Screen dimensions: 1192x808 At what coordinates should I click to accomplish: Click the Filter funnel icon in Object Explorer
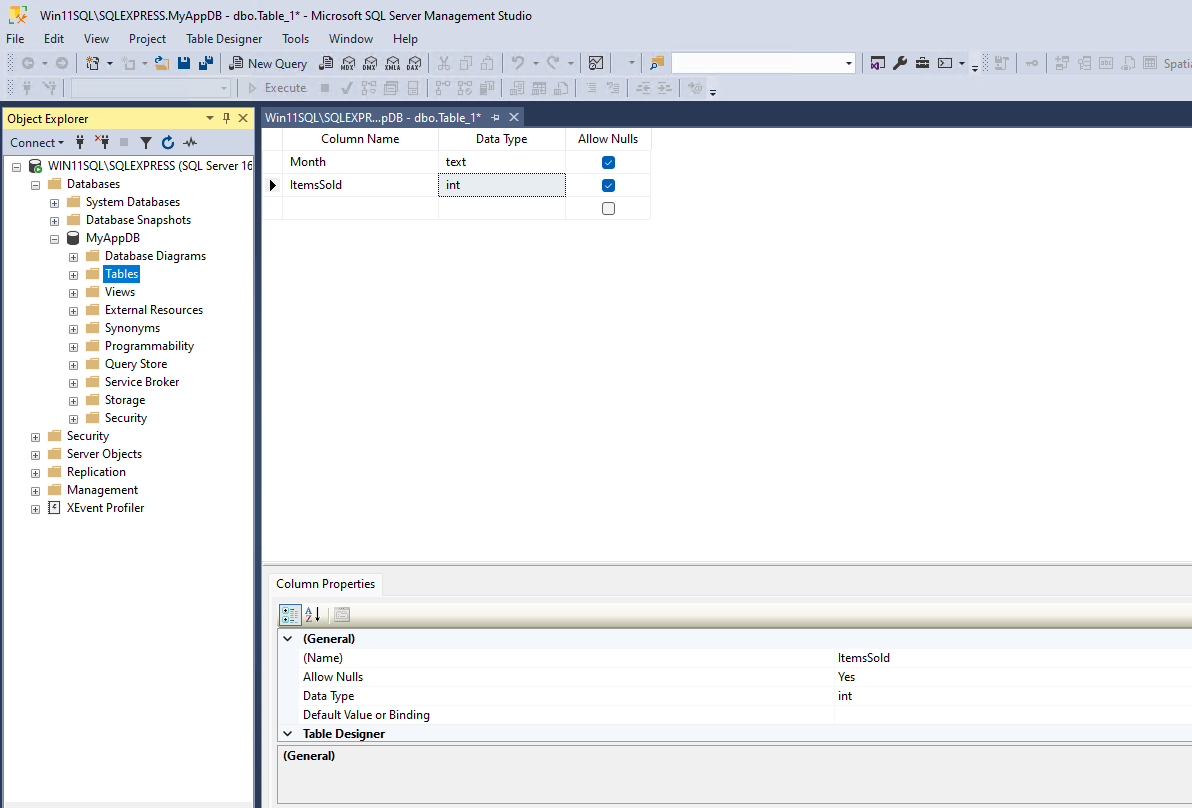[x=146, y=142]
